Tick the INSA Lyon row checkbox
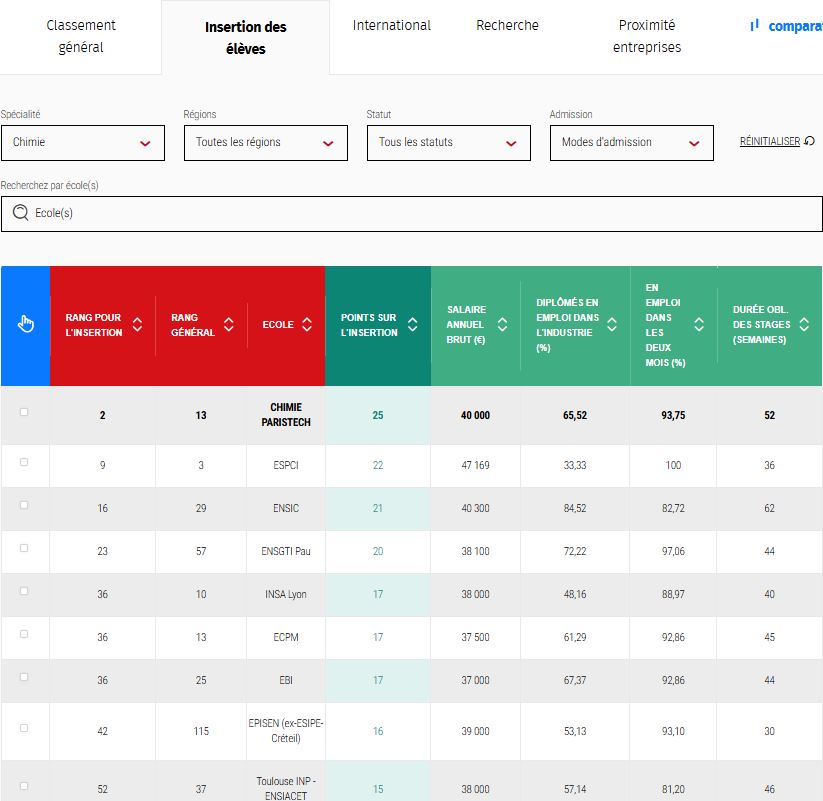This screenshot has height=801, width=823. (25, 591)
